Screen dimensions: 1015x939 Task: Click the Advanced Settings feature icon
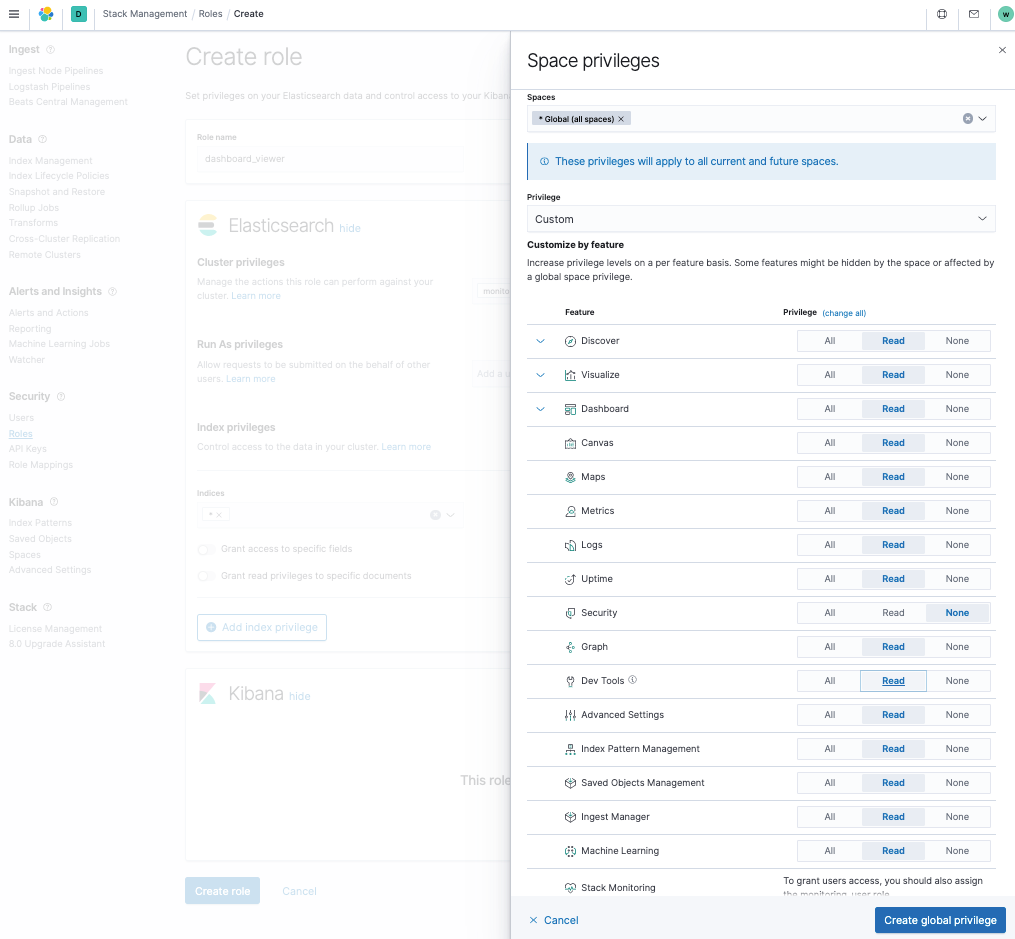[570, 715]
